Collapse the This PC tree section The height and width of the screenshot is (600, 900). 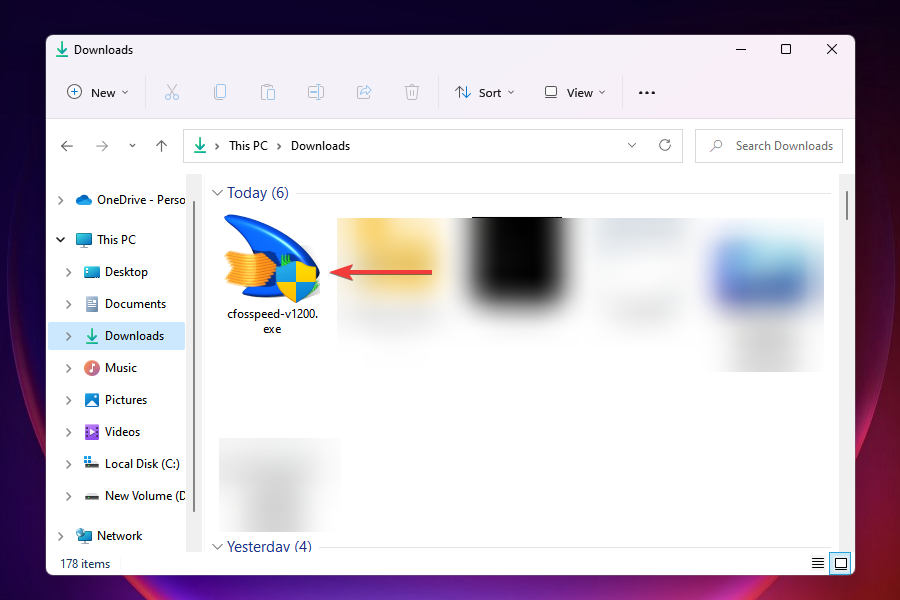[x=60, y=239]
